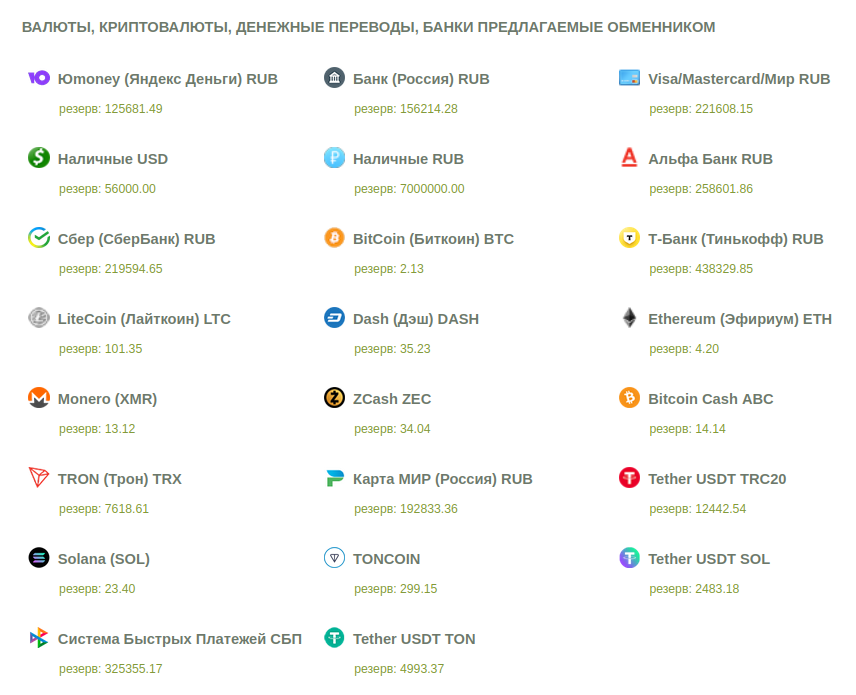
Task: Open the Система Быстрых Платежей СБП link
Action: pyautogui.click(x=179, y=639)
